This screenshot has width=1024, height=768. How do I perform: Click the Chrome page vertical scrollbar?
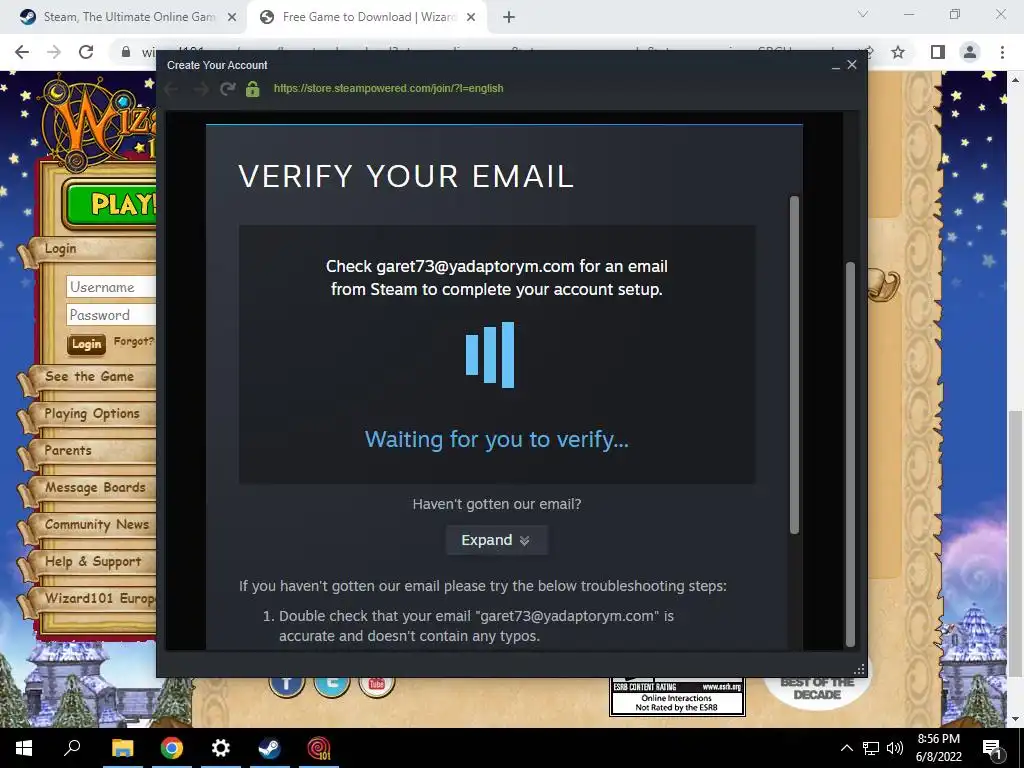tap(1015, 542)
